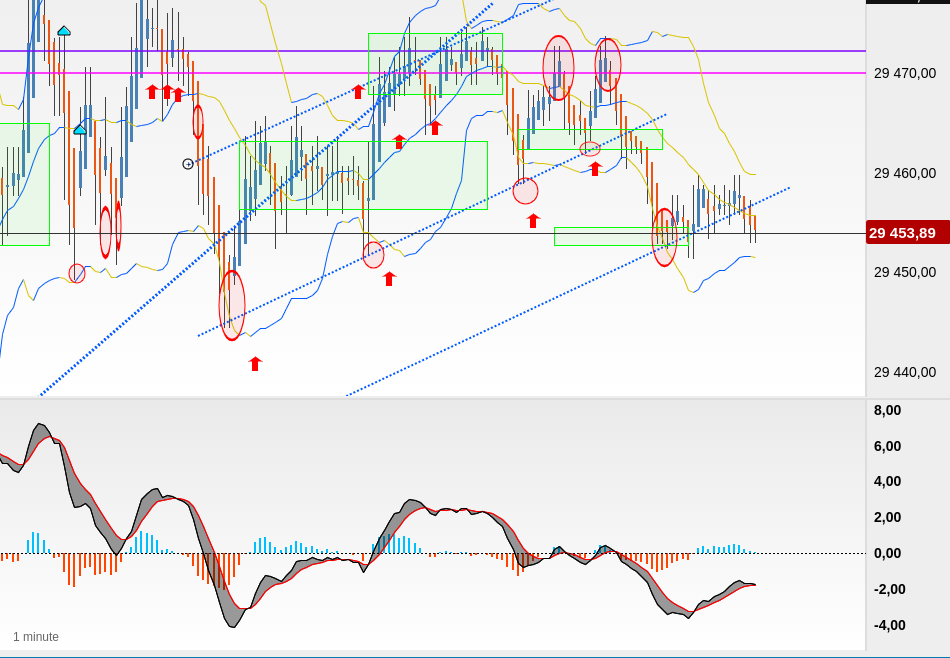Screen dimensions: 950x658
Task: Select the lowest red up-arrow on chart
Action: click(255, 364)
